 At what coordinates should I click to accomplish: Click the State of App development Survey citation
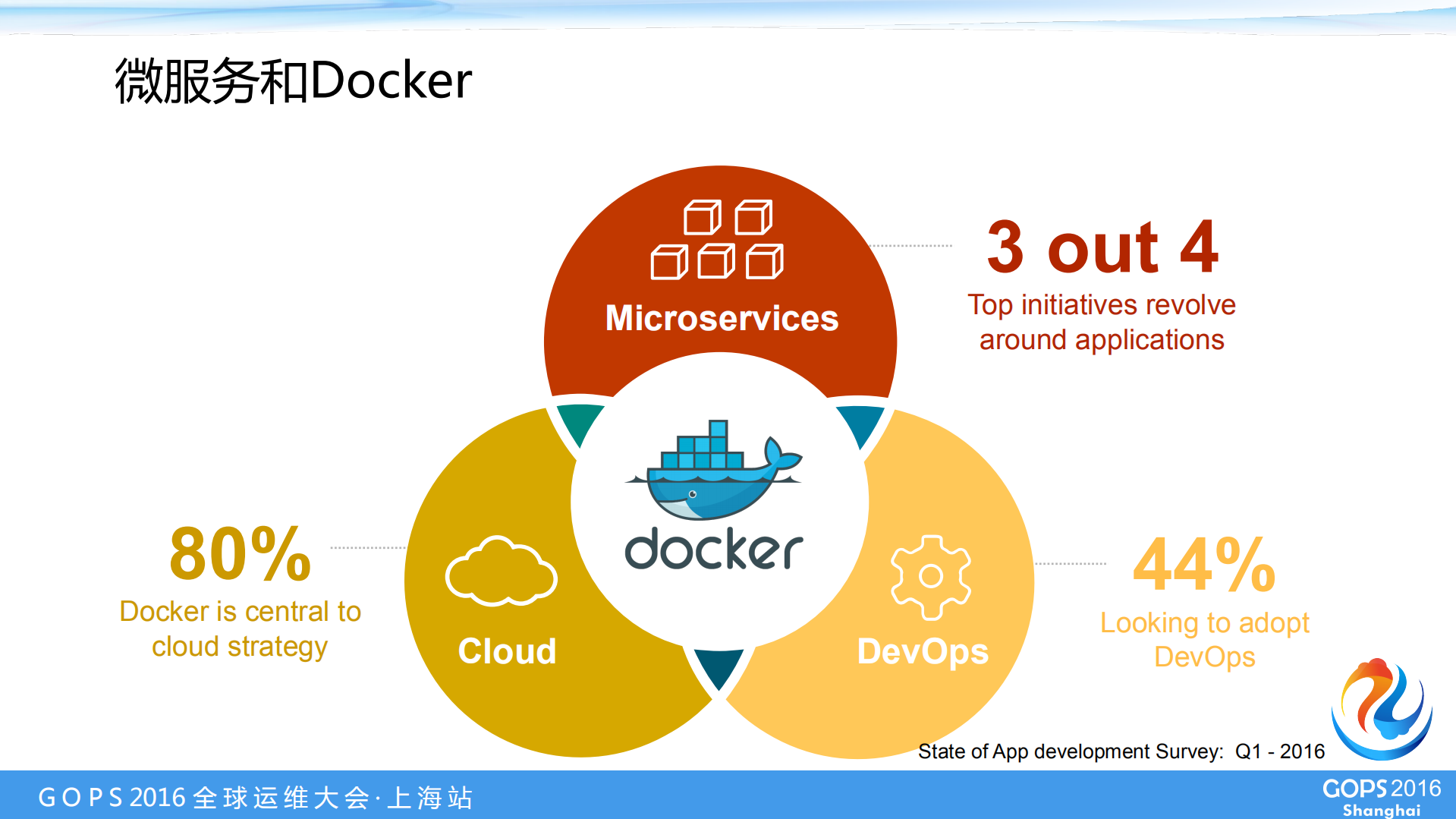1121,751
